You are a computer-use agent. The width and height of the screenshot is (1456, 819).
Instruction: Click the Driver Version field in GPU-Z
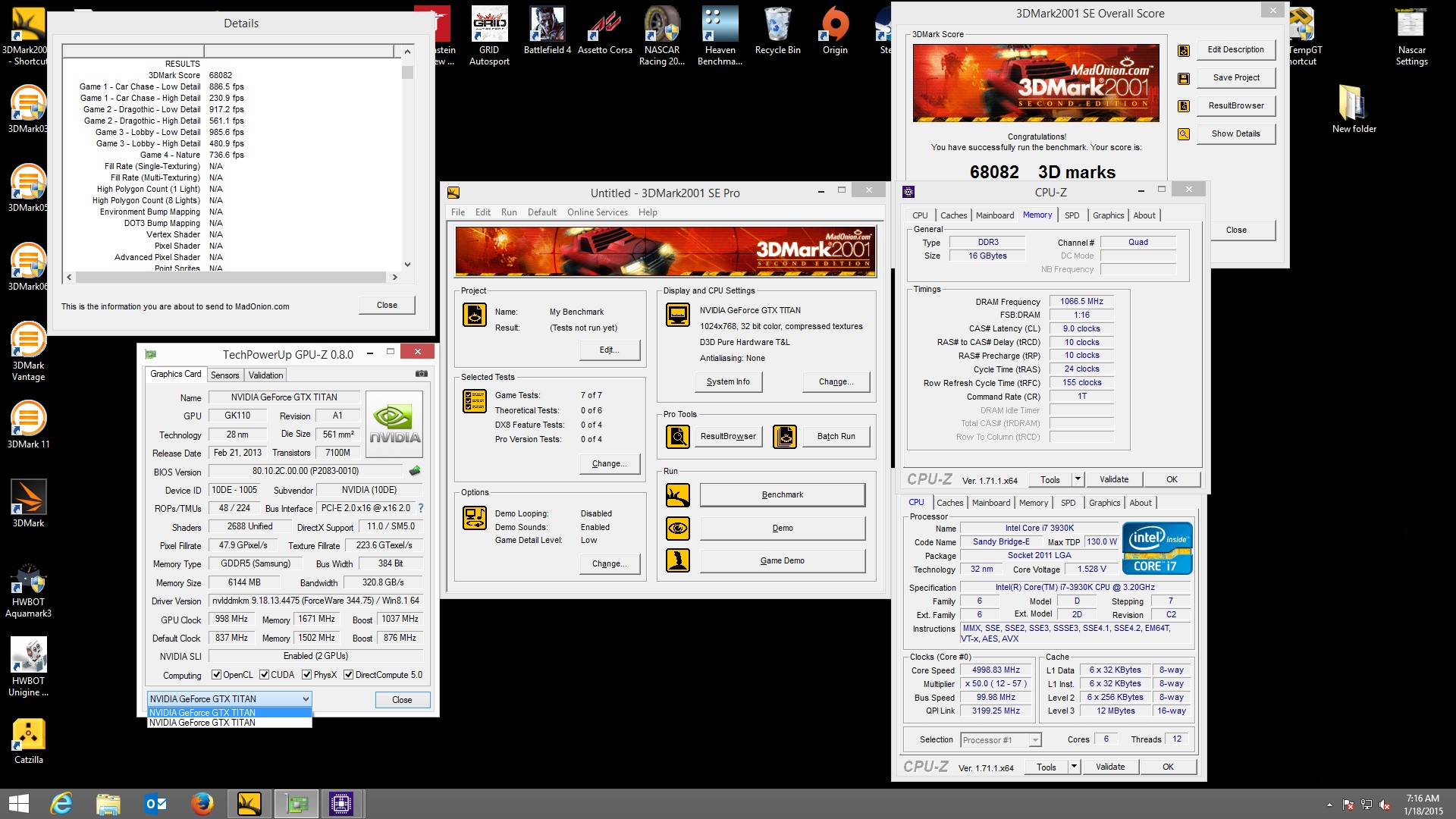(315, 601)
